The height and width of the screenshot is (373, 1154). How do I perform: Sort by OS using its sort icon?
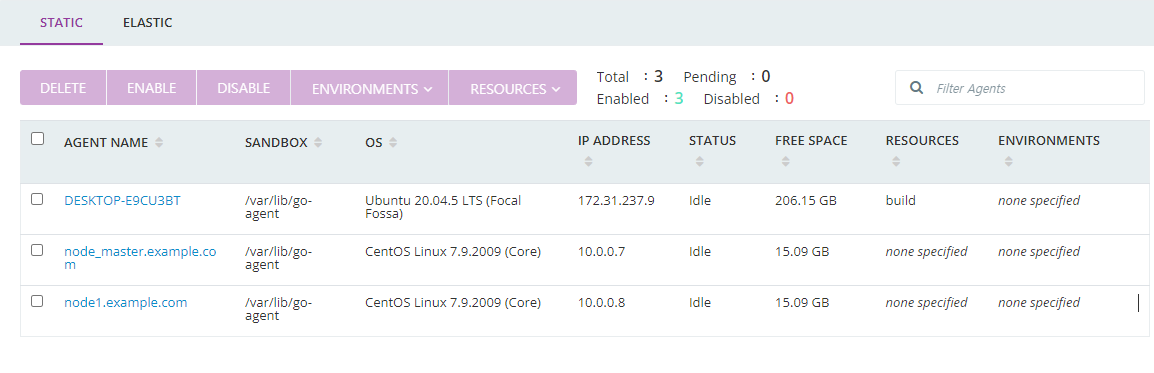click(x=393, y=143)
